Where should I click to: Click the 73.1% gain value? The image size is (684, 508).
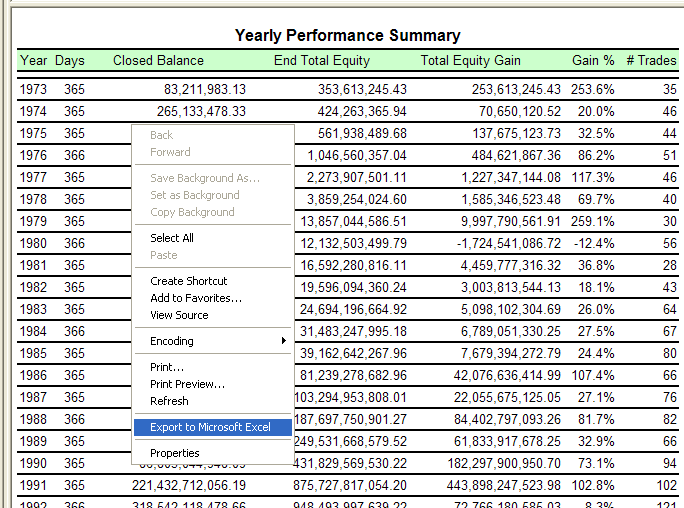[596, 463]
